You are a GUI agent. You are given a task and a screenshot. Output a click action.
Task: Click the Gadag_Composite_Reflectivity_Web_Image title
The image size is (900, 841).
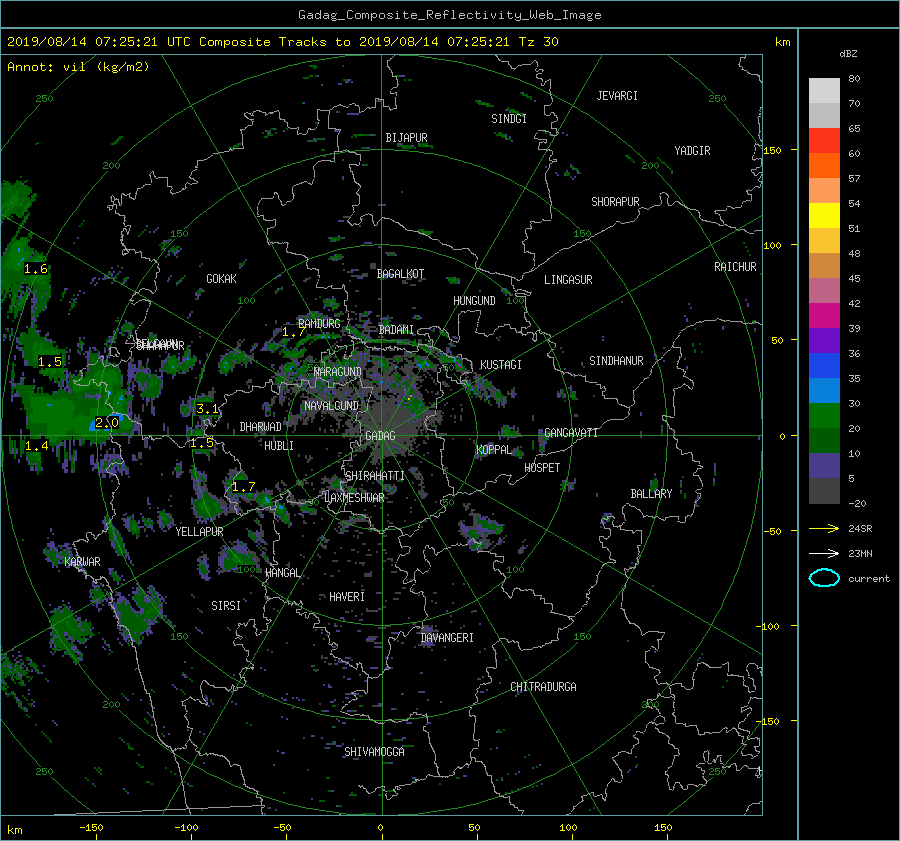[449, 15]
